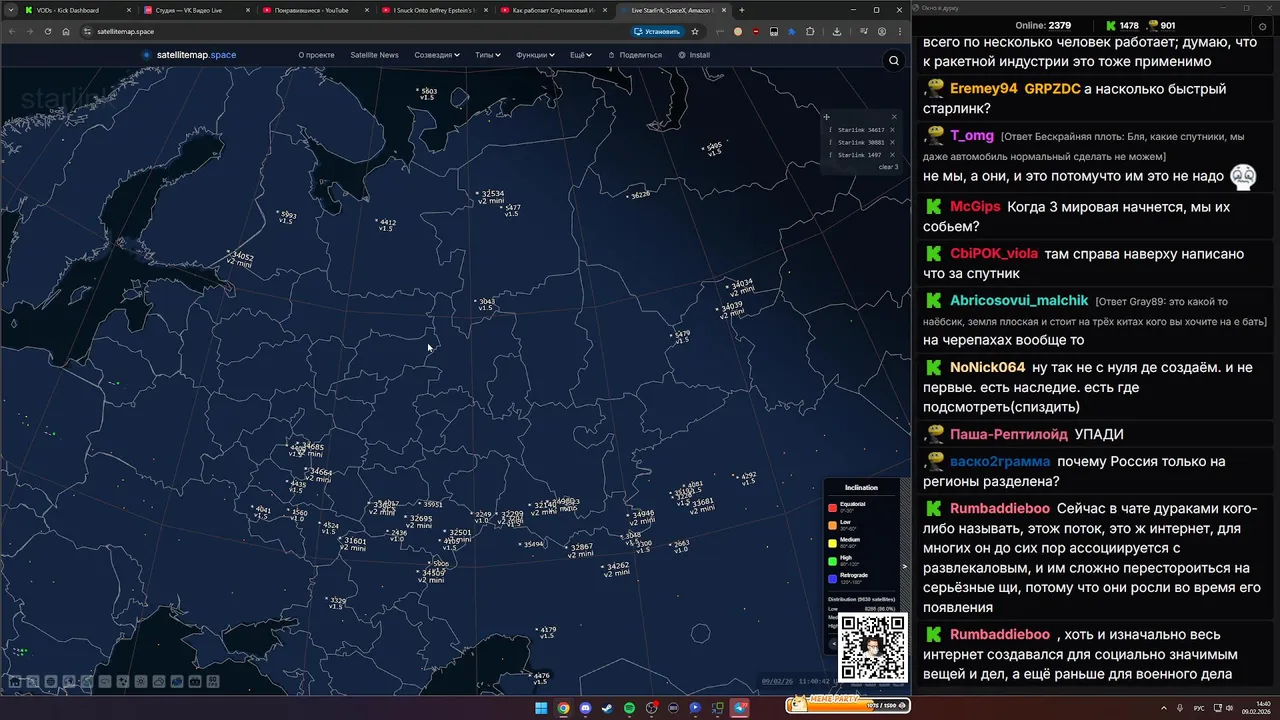Click the Retrograde blue inclination legend entry

coord(848,578)
